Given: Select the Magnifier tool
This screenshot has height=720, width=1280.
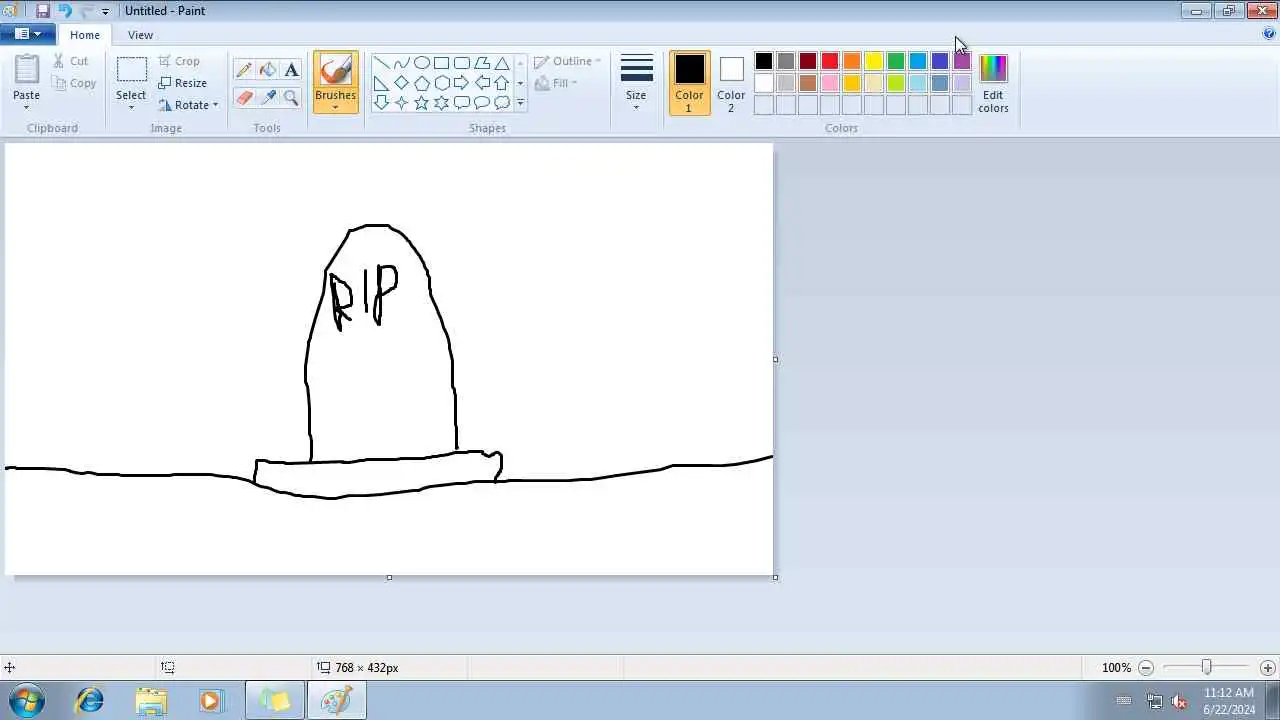Looking at the screenshot, I should click(x=291, y=97).
